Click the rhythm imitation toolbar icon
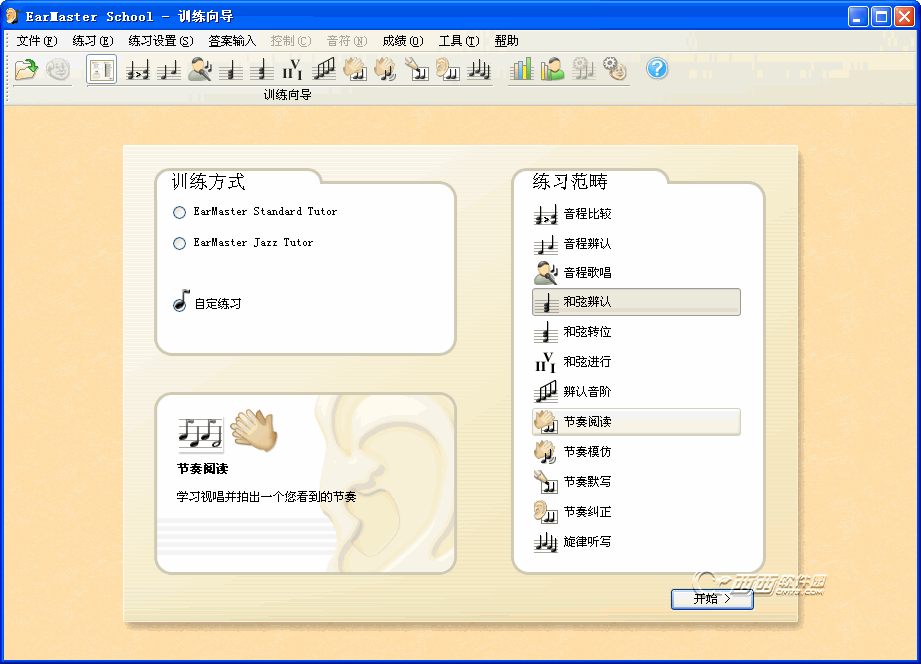Image resolution: width=921 pixels, height=664 pixels. [386, 69]
